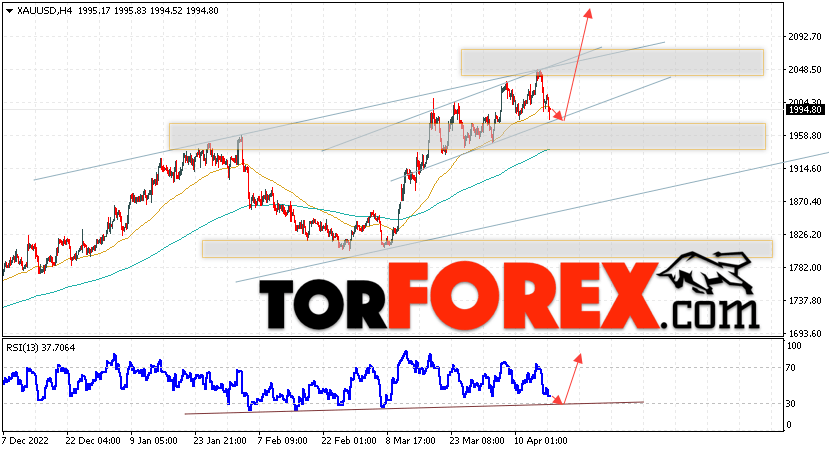Click the 22 Feb 01:00 time label
The image size is (829, 452).
349,440
